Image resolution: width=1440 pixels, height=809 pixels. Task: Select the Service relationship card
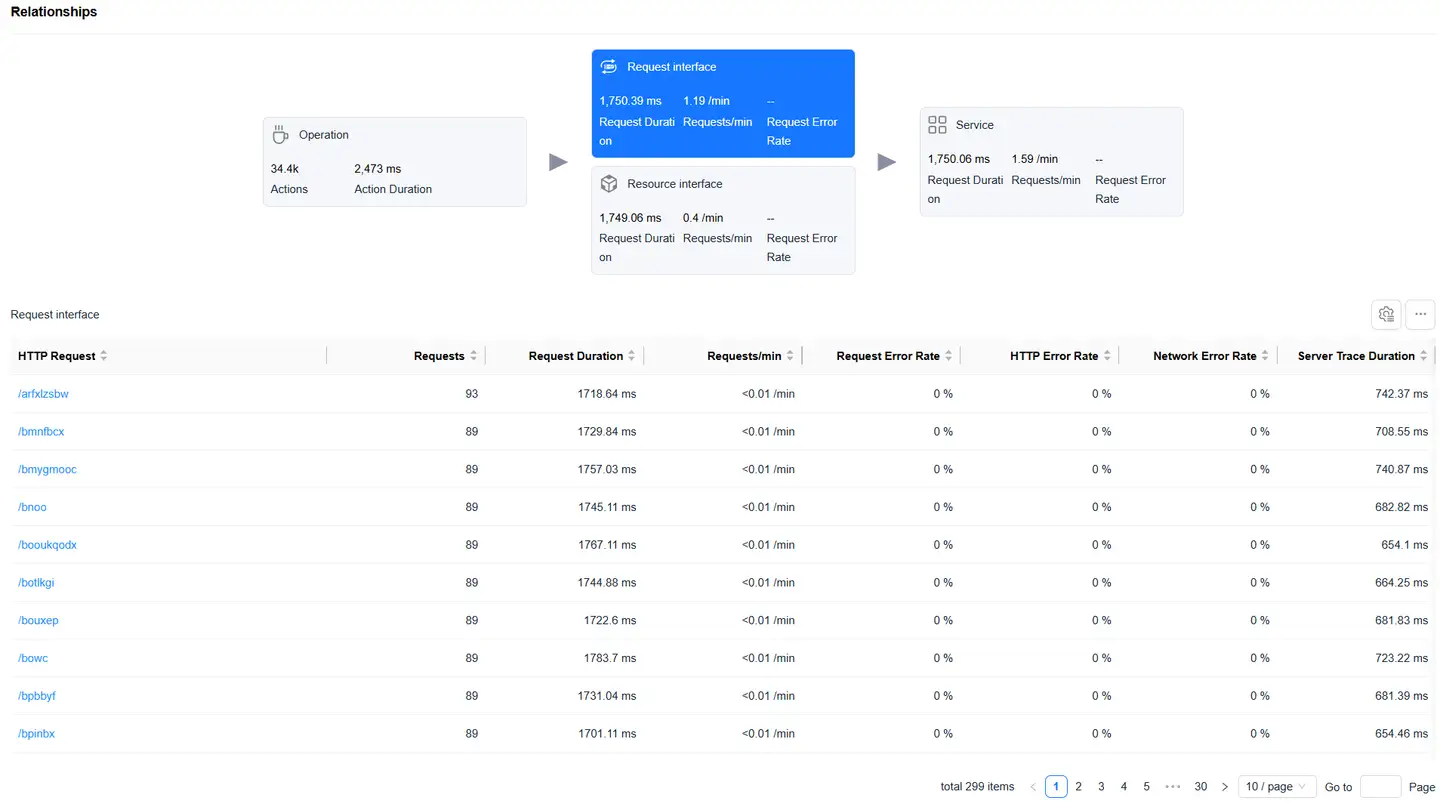click(x=1051, y=162)
